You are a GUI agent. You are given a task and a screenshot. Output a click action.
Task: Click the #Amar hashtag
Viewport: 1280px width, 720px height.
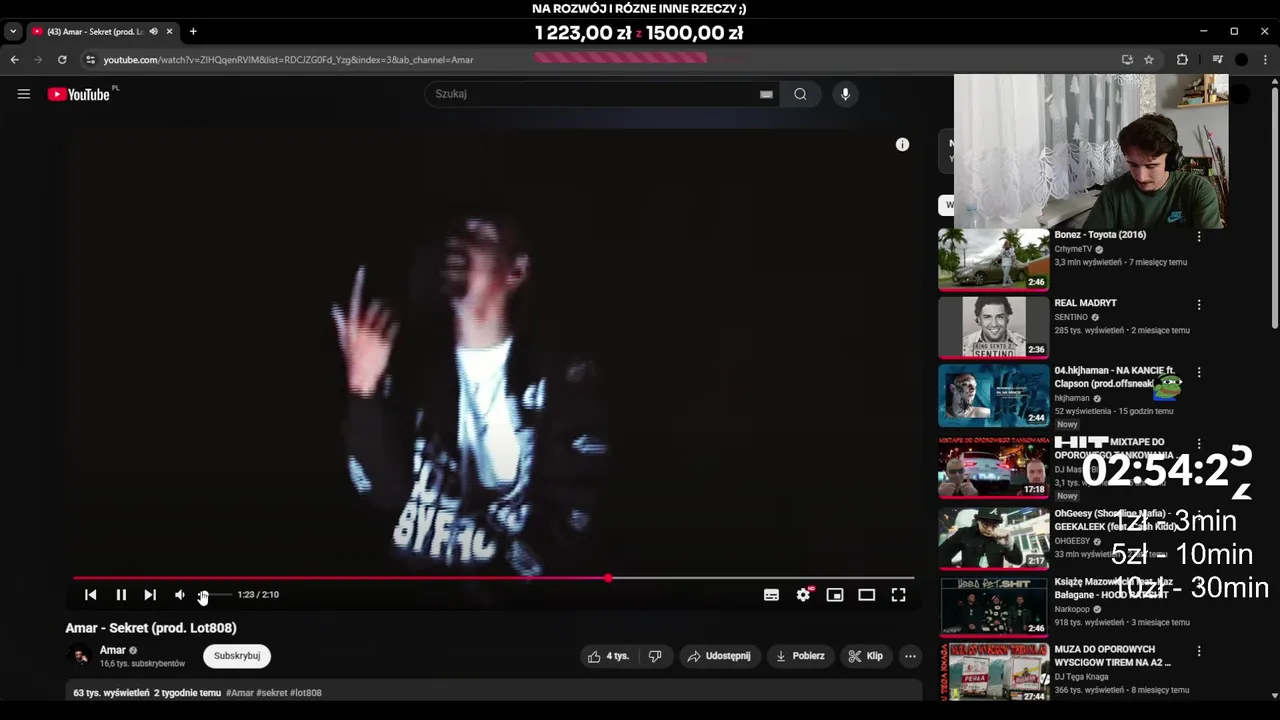[240, 693]
